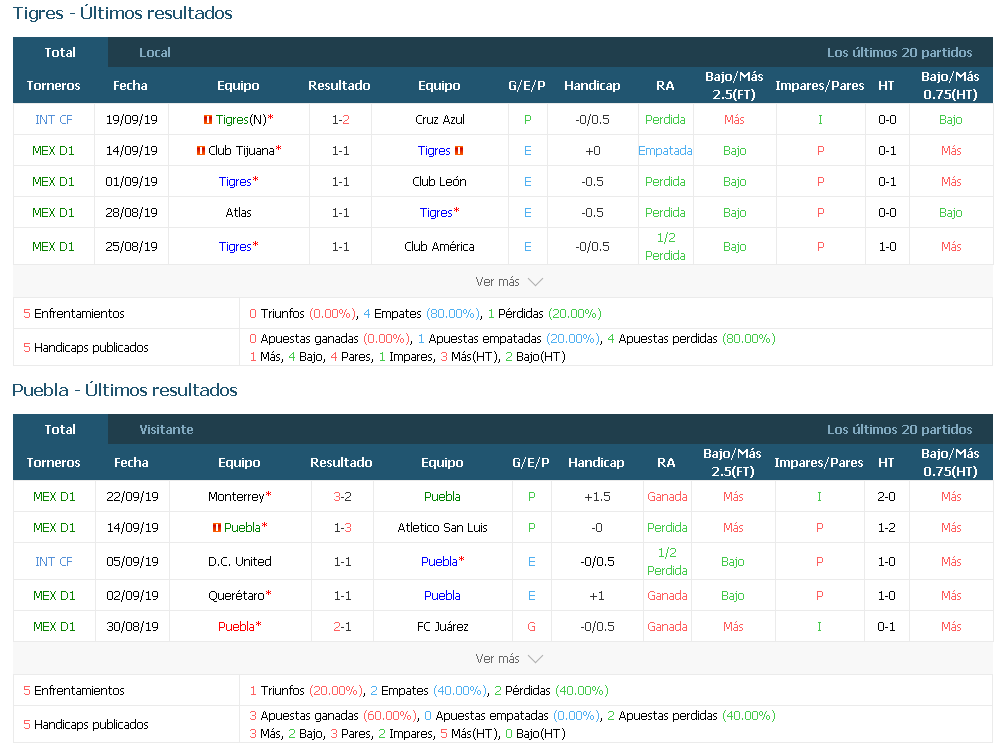The width and height of the screenshot is (1006, 751).
Task: Open Puebla team link in 02/09/19 row
Action: [442, 596]
